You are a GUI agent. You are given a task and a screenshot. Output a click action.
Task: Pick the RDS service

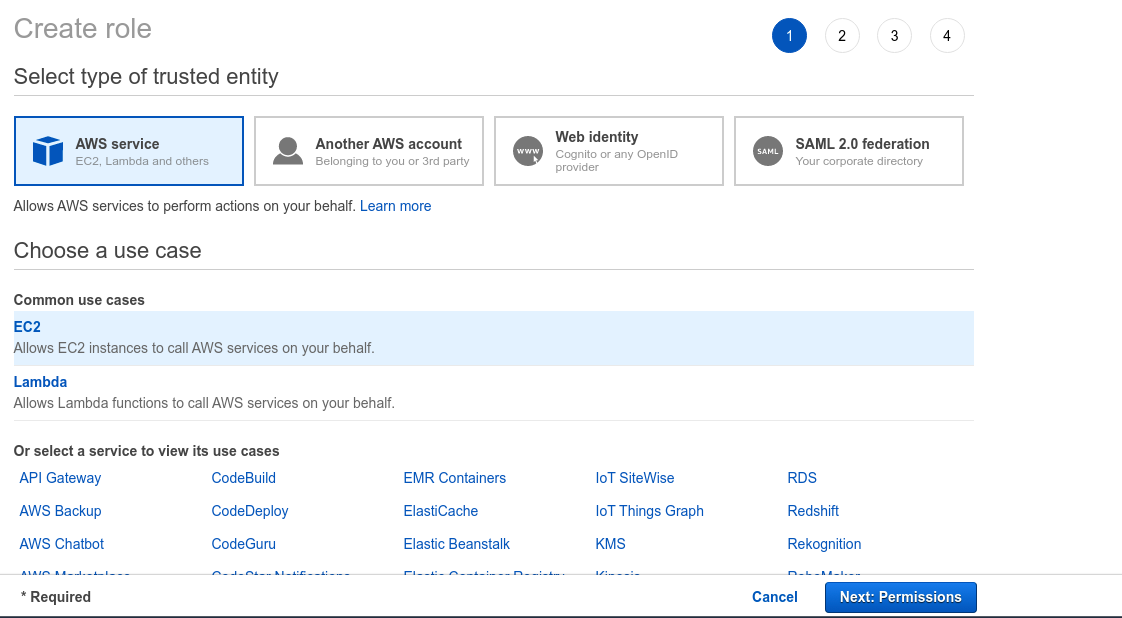pos(802,478)
